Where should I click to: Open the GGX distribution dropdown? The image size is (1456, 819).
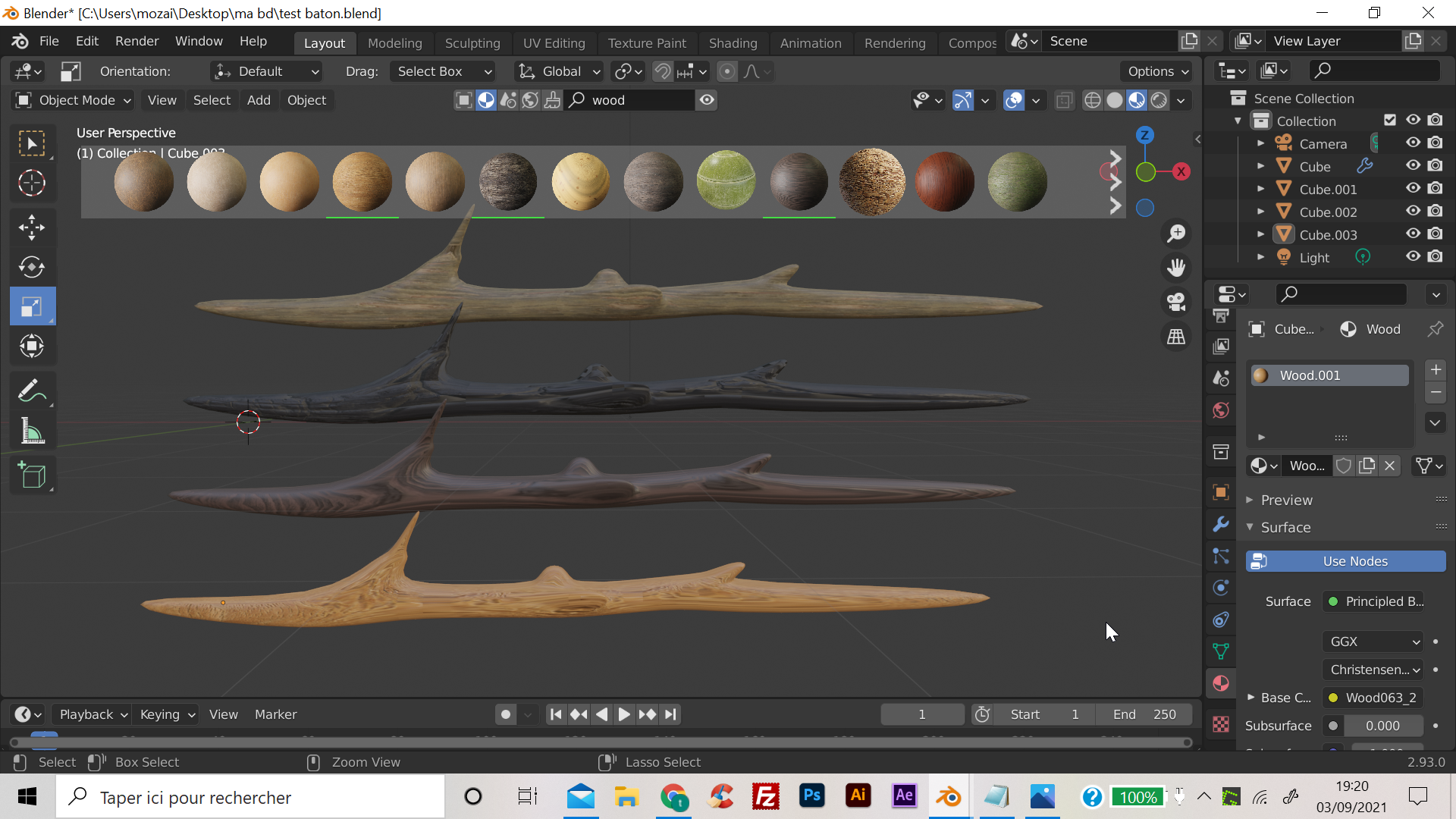pos(1374,642)
